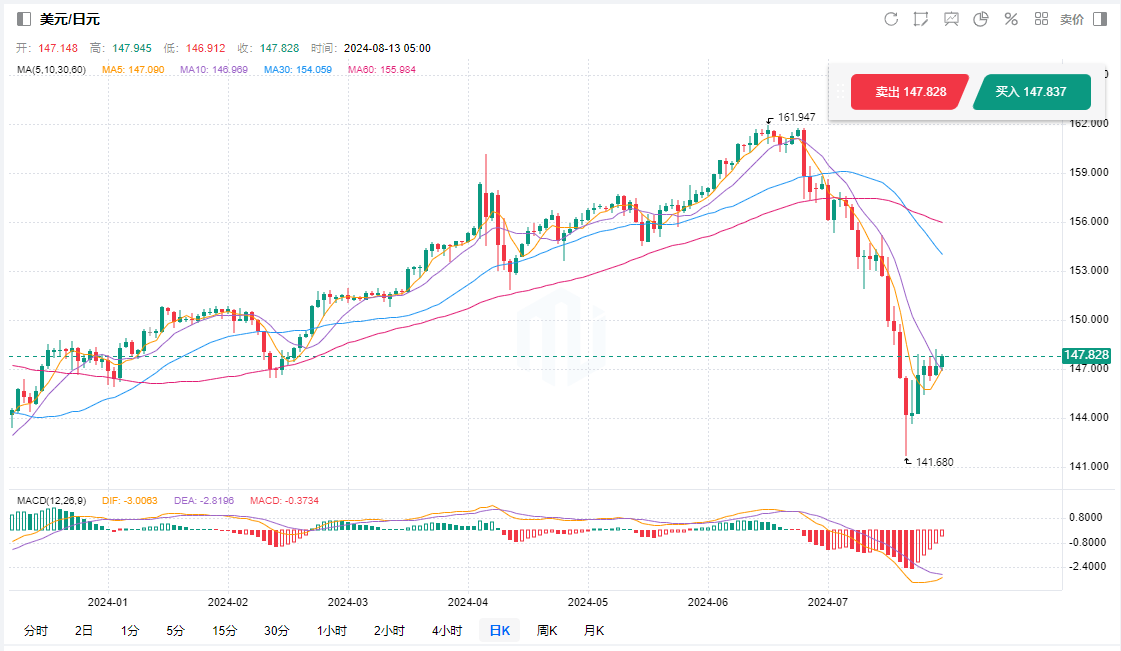
Task: Open MACD(12,26,9) indicator settings
Action: click(x=52, y=499)
